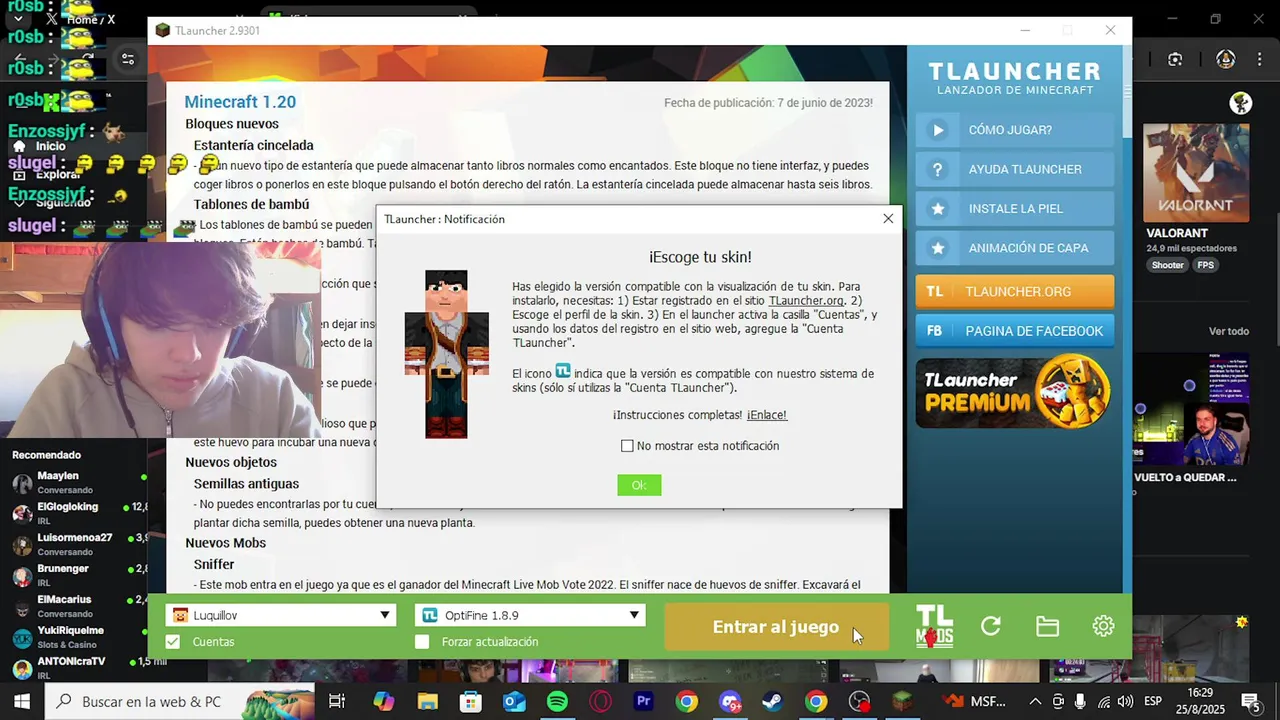Click the skin character preview image
The image size is (1280, 720).
tap(446, 354)
